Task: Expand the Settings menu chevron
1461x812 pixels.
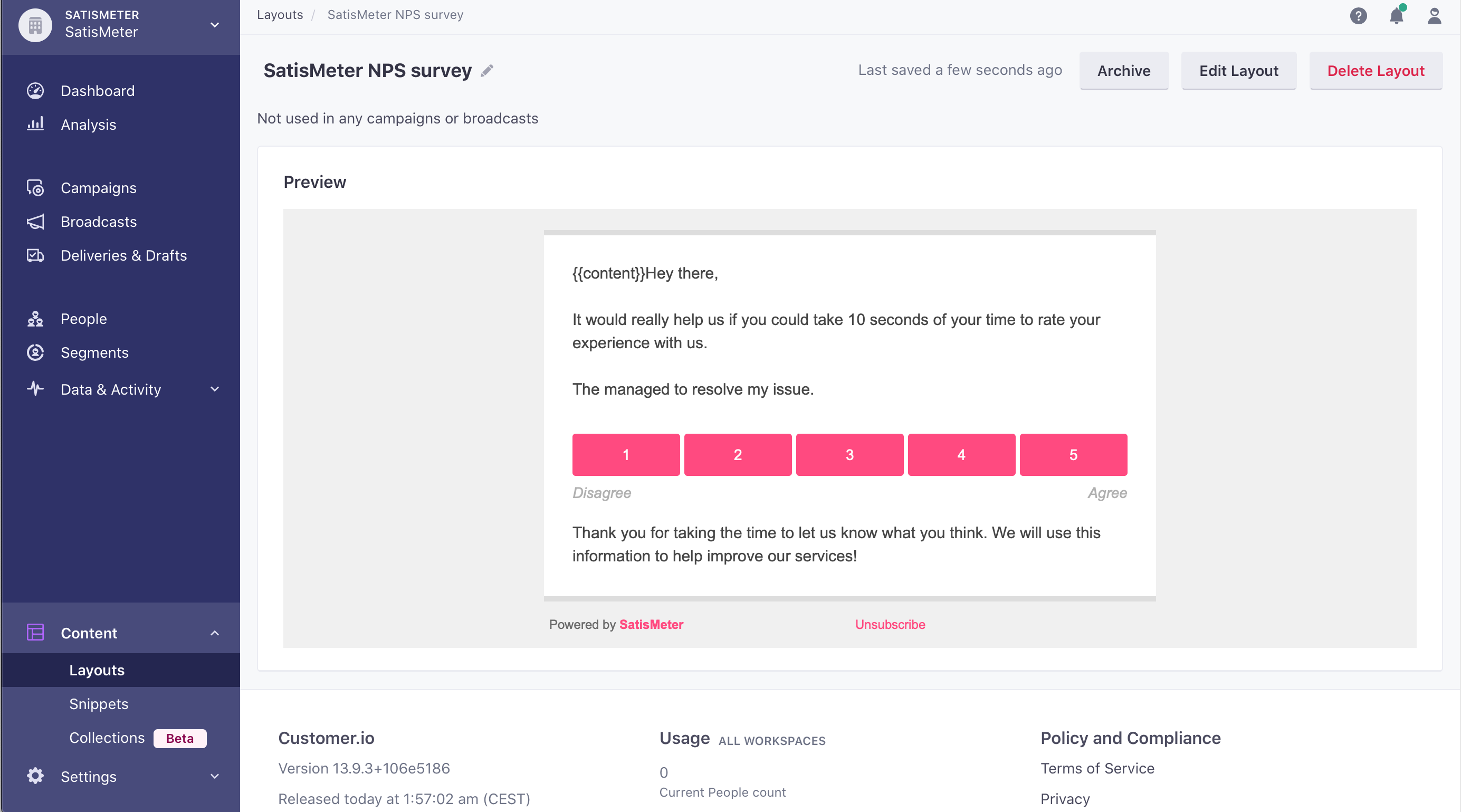Action: [x=214, y=776]
